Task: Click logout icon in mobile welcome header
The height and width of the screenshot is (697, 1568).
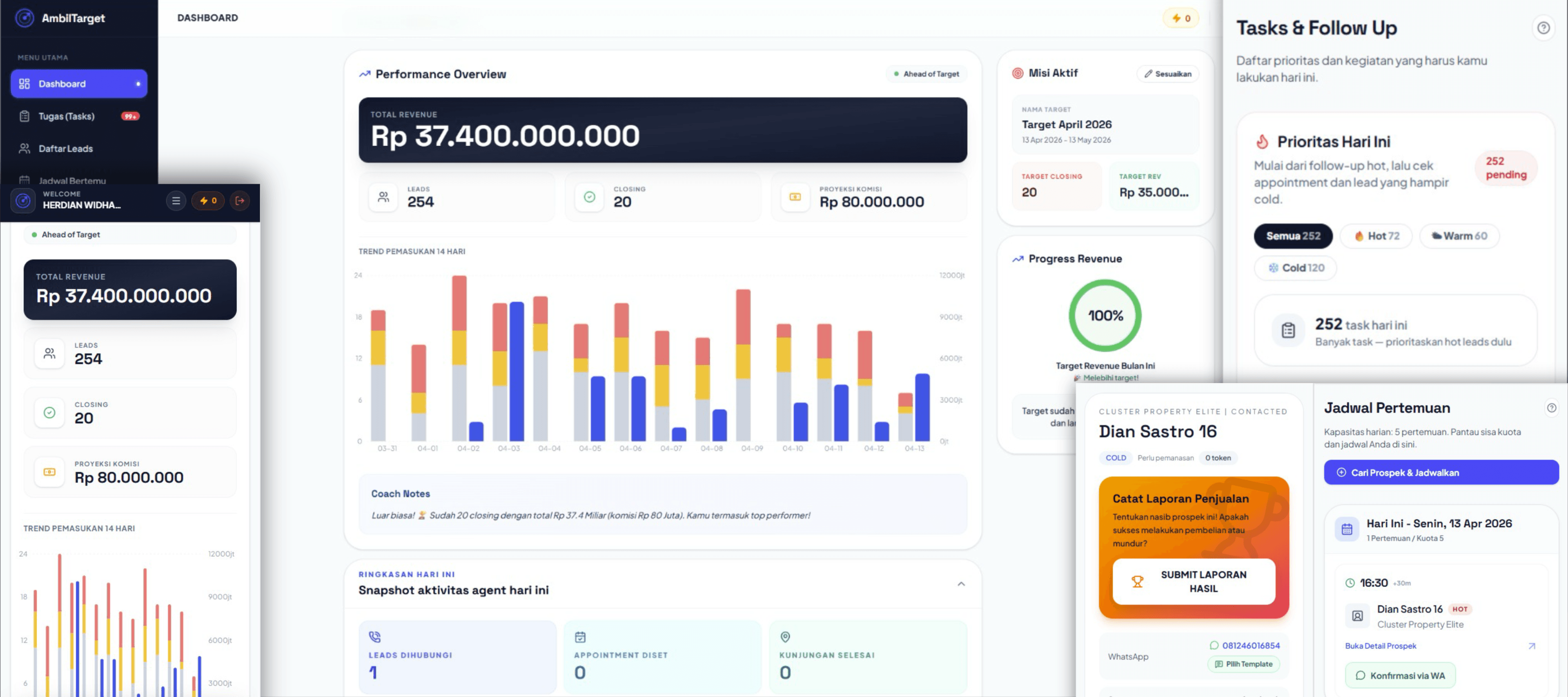Action: [240, 201]
